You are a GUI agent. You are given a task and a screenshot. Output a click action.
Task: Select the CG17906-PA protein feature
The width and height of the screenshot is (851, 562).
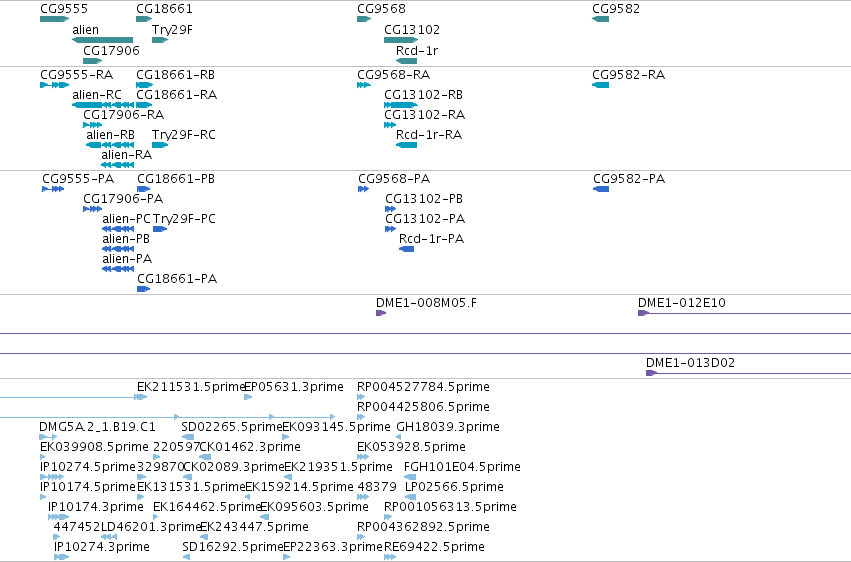pos(92,209)
